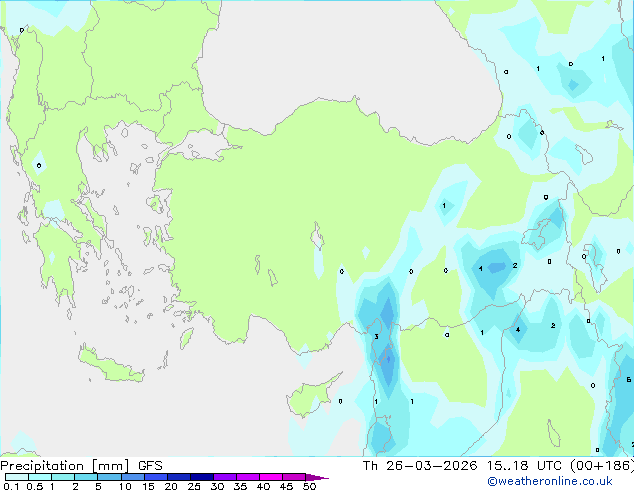Image resolution: width=634 pixels, height=490 pixels.
Task: Click the 0.5–1 mm legend color swatch
Action: click(40, 477)
